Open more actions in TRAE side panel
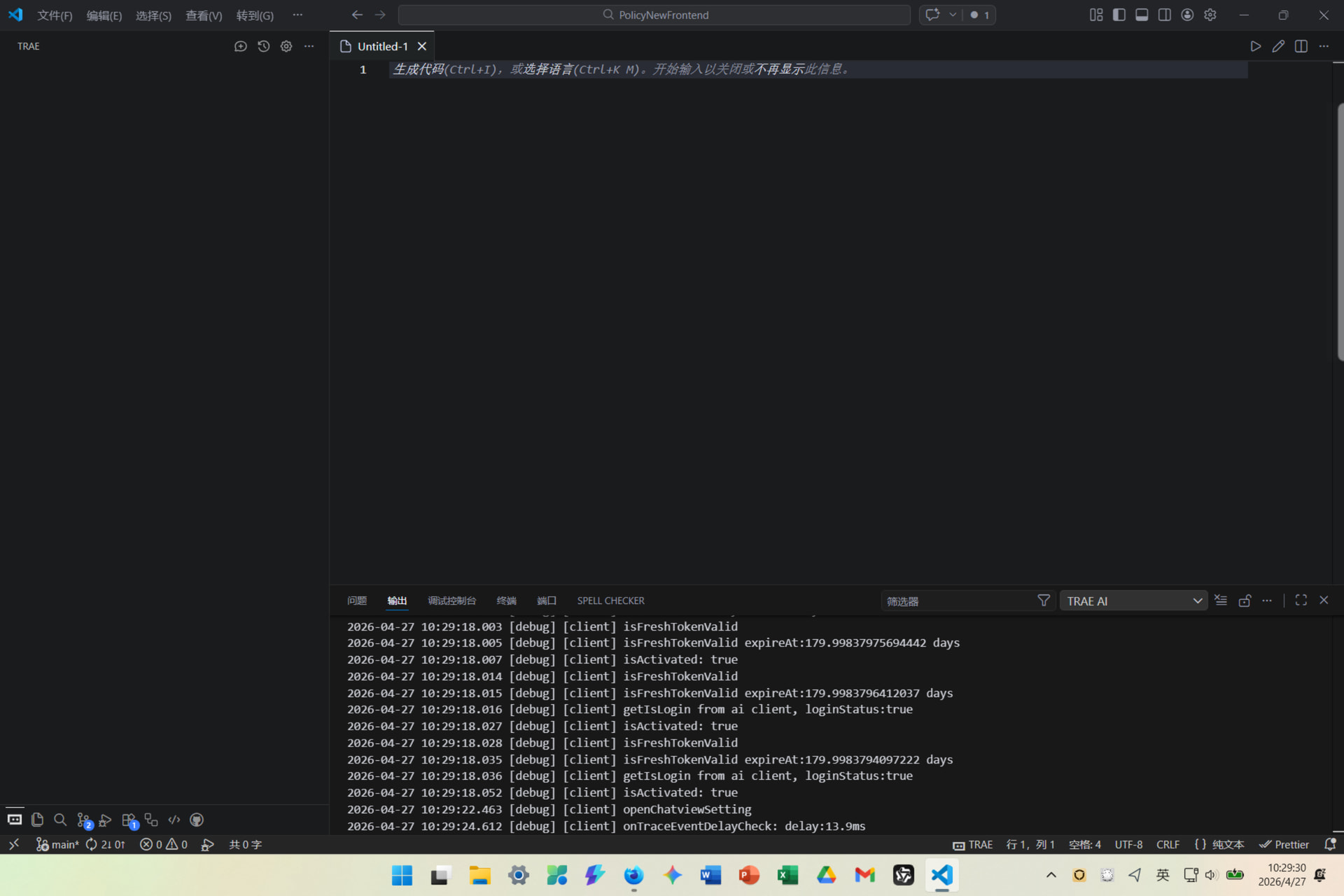This screenshot has width=1344, height=896. tap(309, 46)
